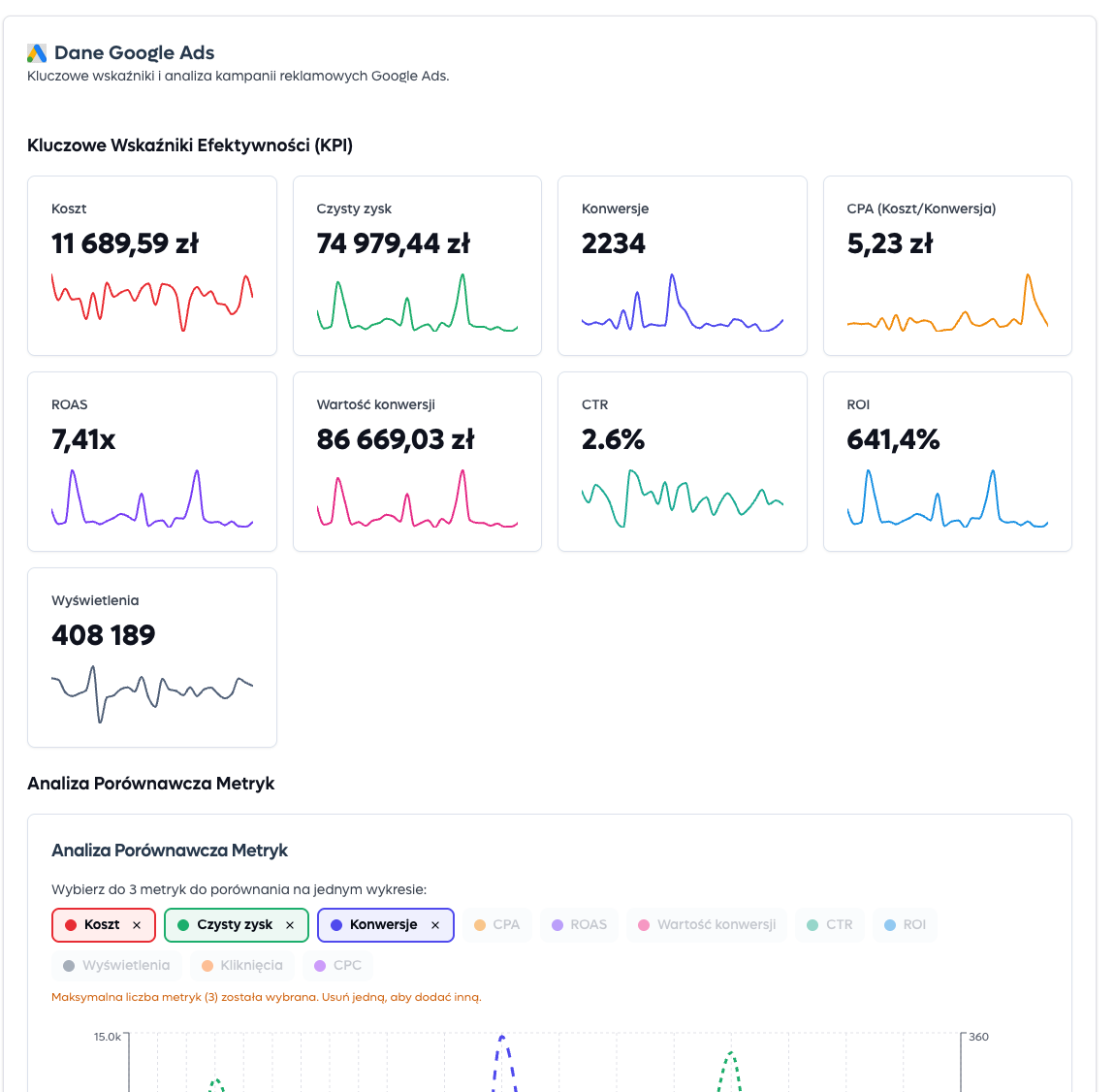Image resolution: width=1115 pixels, height=1092 pixels.
Task: Select the ROAS KPI card
Action: tap(152, 461)
